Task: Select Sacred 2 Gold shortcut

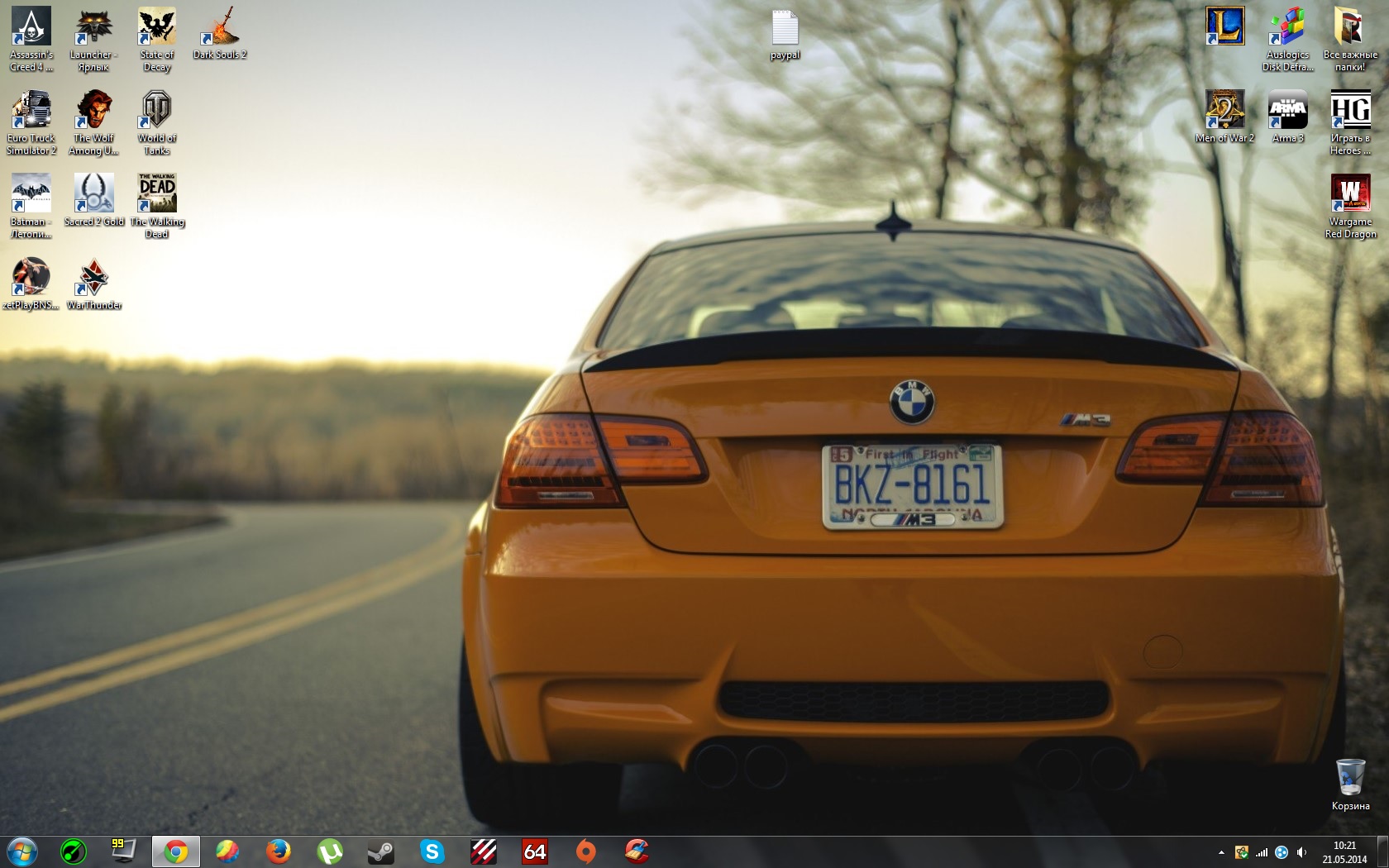Action: point(94,199)
